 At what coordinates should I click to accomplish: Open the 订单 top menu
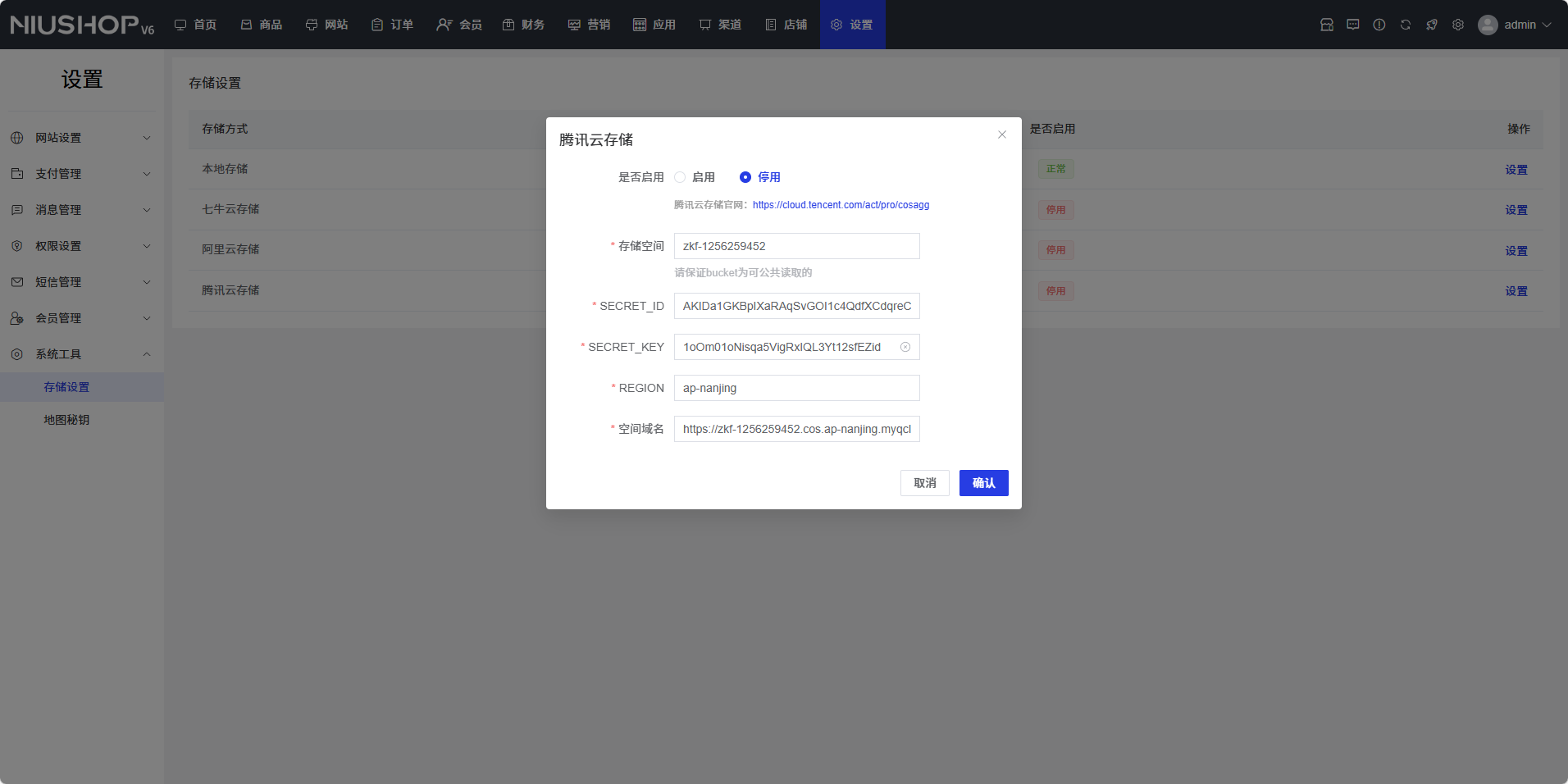coord(392,25)
